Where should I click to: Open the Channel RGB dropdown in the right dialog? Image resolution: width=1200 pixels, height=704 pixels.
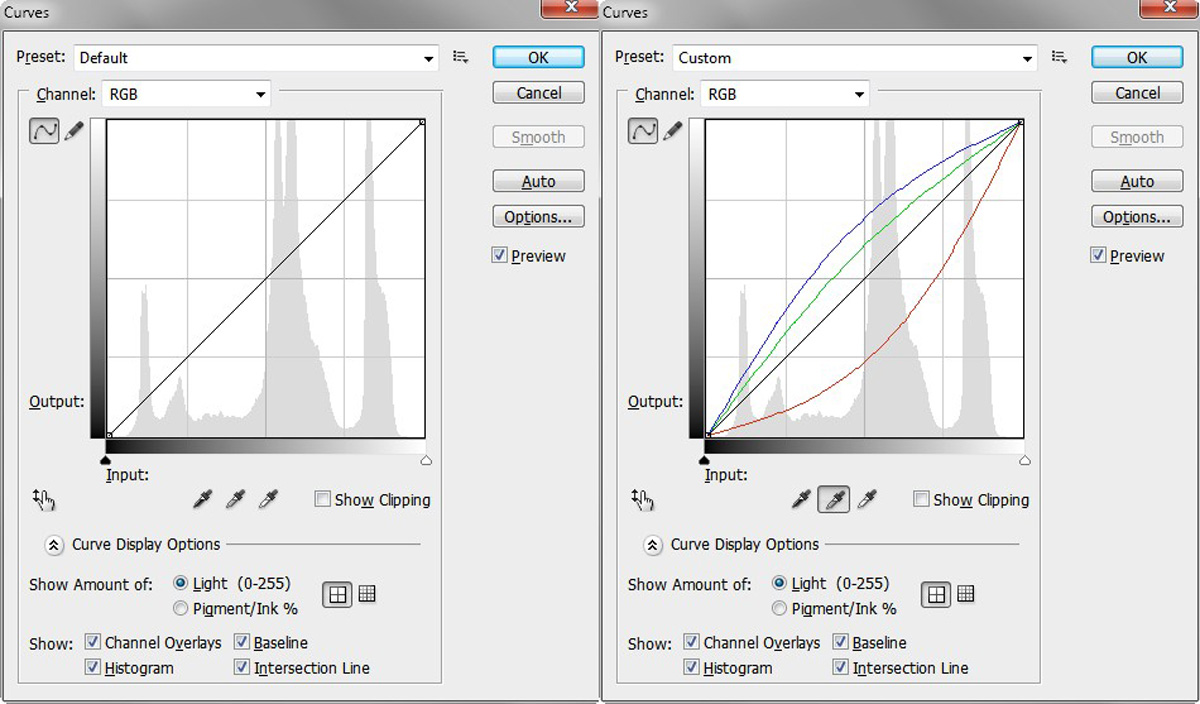[785, 95]
